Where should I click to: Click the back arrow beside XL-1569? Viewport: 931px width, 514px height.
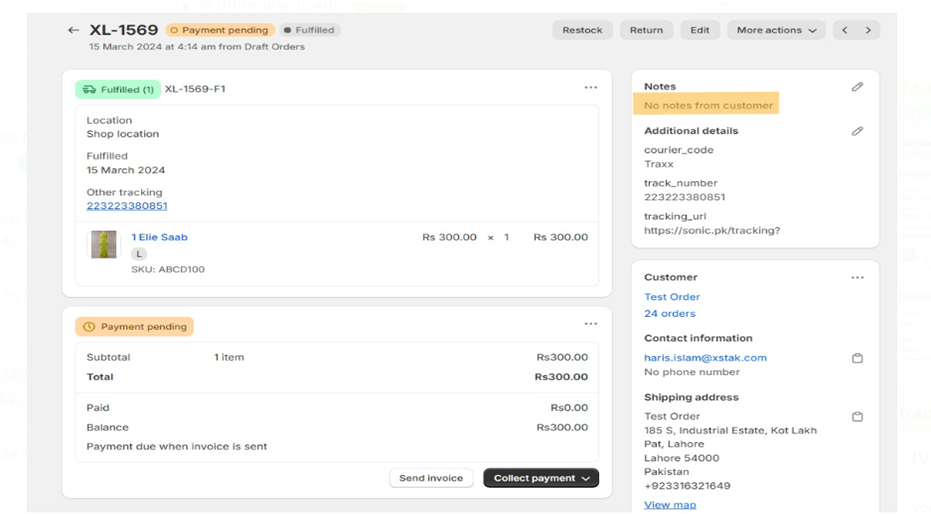click(73, 30)
